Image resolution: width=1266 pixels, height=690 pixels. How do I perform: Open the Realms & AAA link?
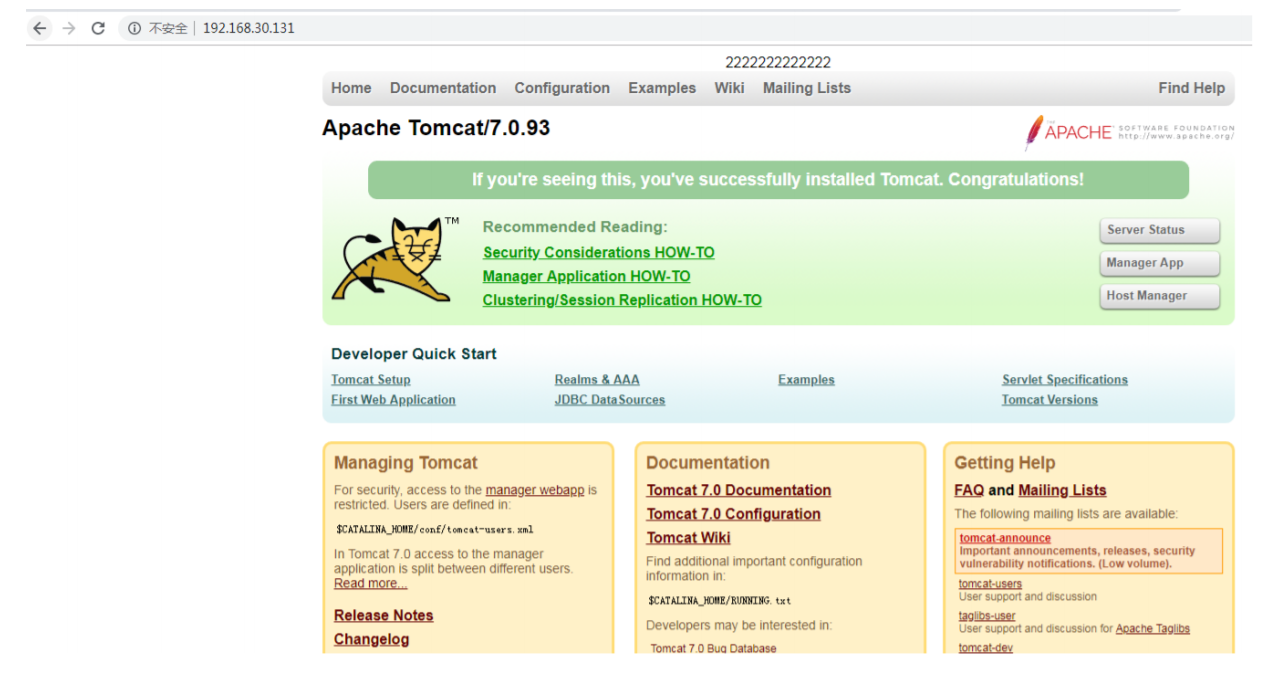597,380
